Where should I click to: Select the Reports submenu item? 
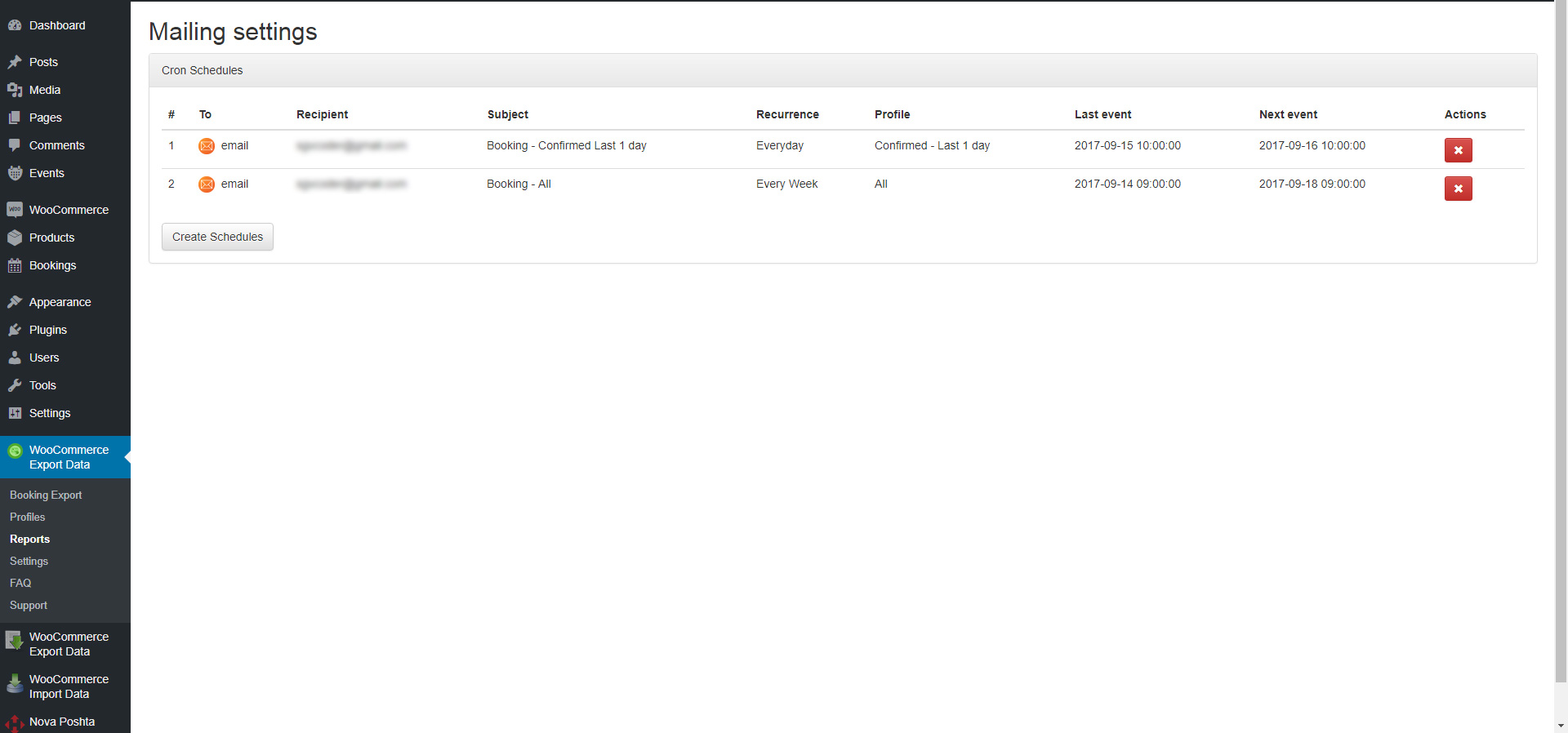pos(30,539)
